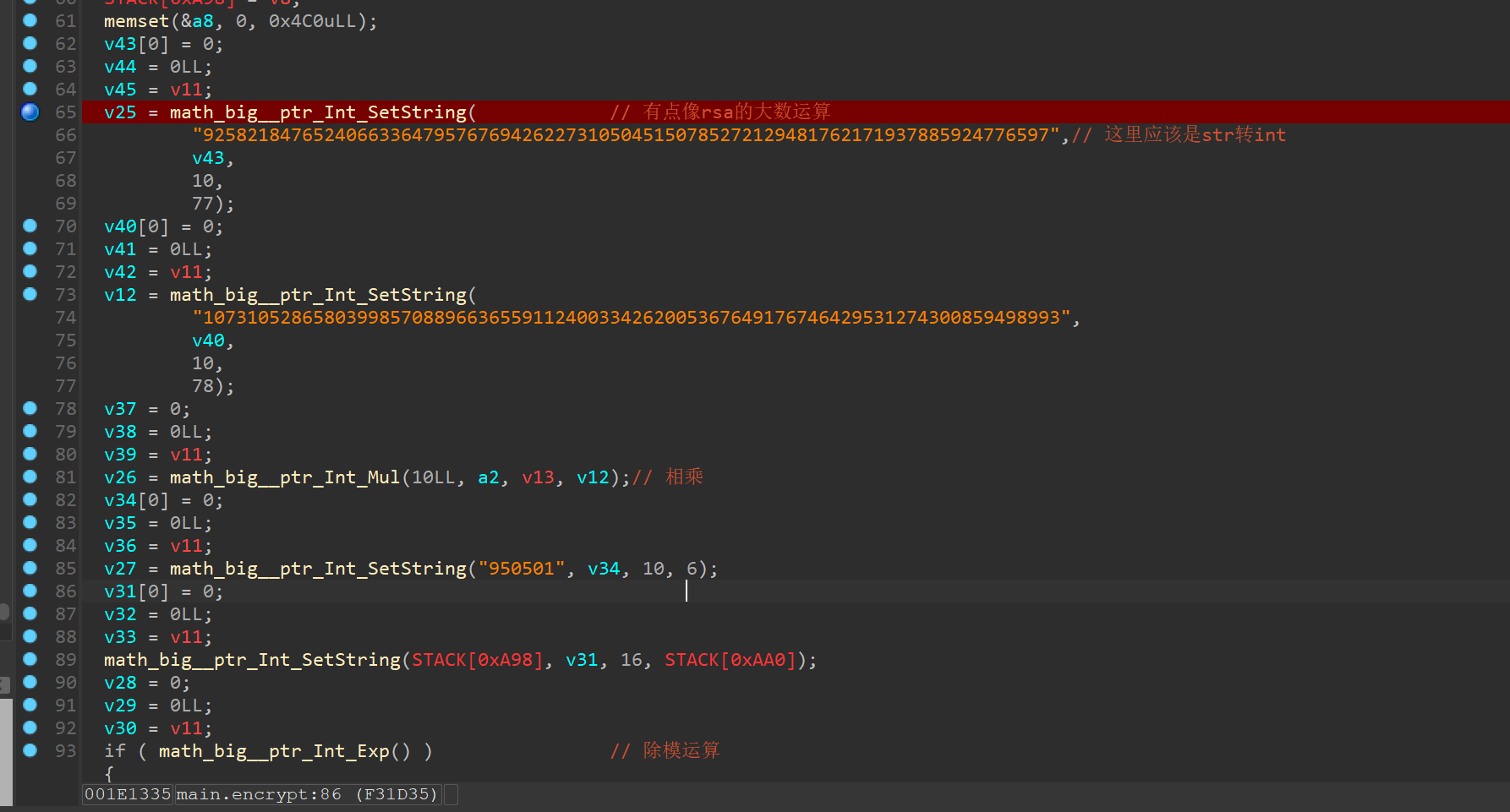Select the math_big__ptr_Int_Exp function call
The width and height of the screenshot is (1510, 812).
[x=273, y=751]
